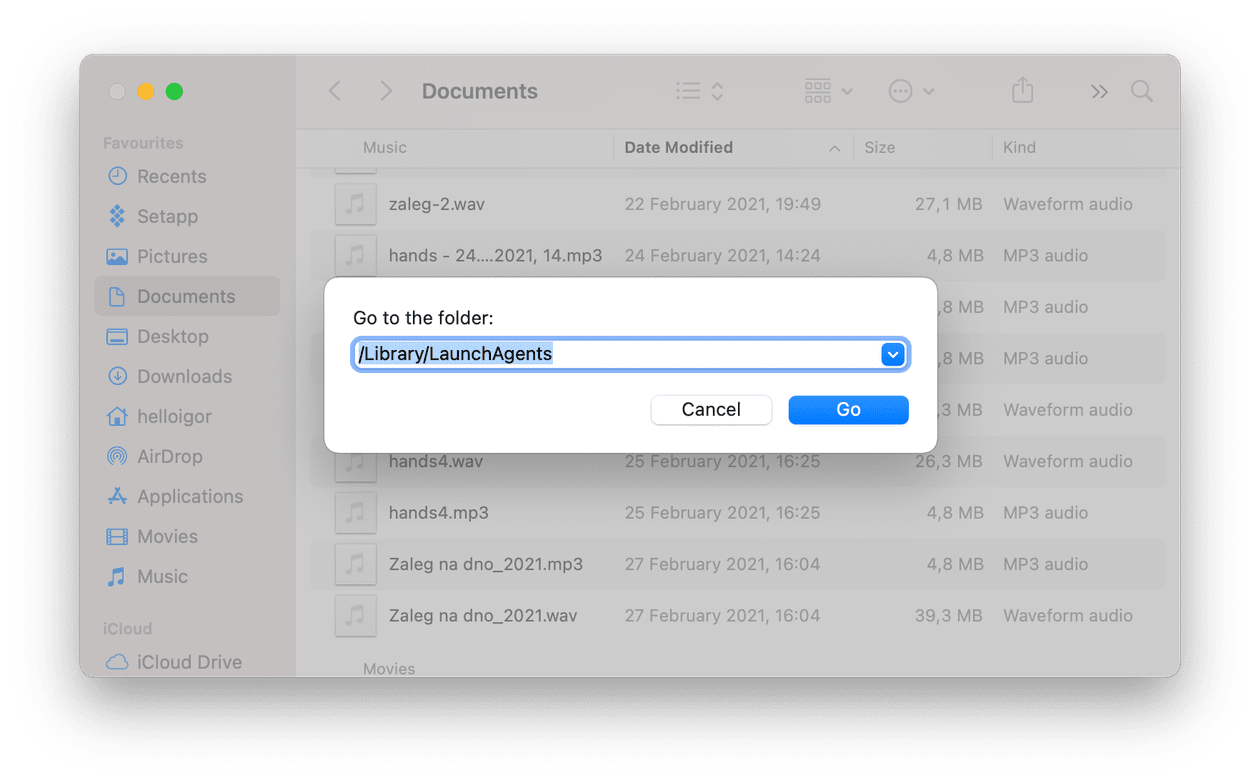Click the audio icon of zaleg-2.wav
The height and width of the screenshot is (783, 1260).
(355, 204)
